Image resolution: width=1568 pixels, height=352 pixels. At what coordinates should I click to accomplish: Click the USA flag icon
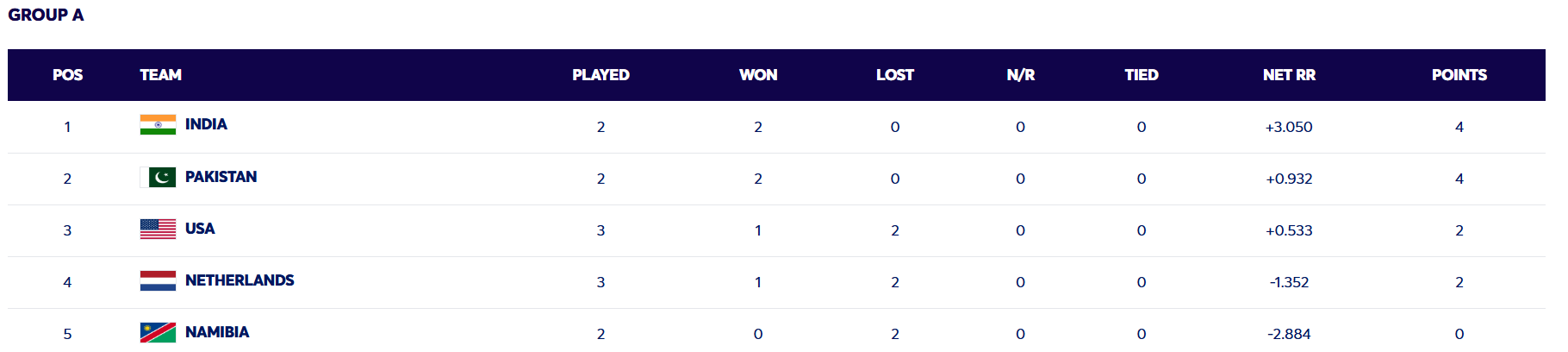158,229
